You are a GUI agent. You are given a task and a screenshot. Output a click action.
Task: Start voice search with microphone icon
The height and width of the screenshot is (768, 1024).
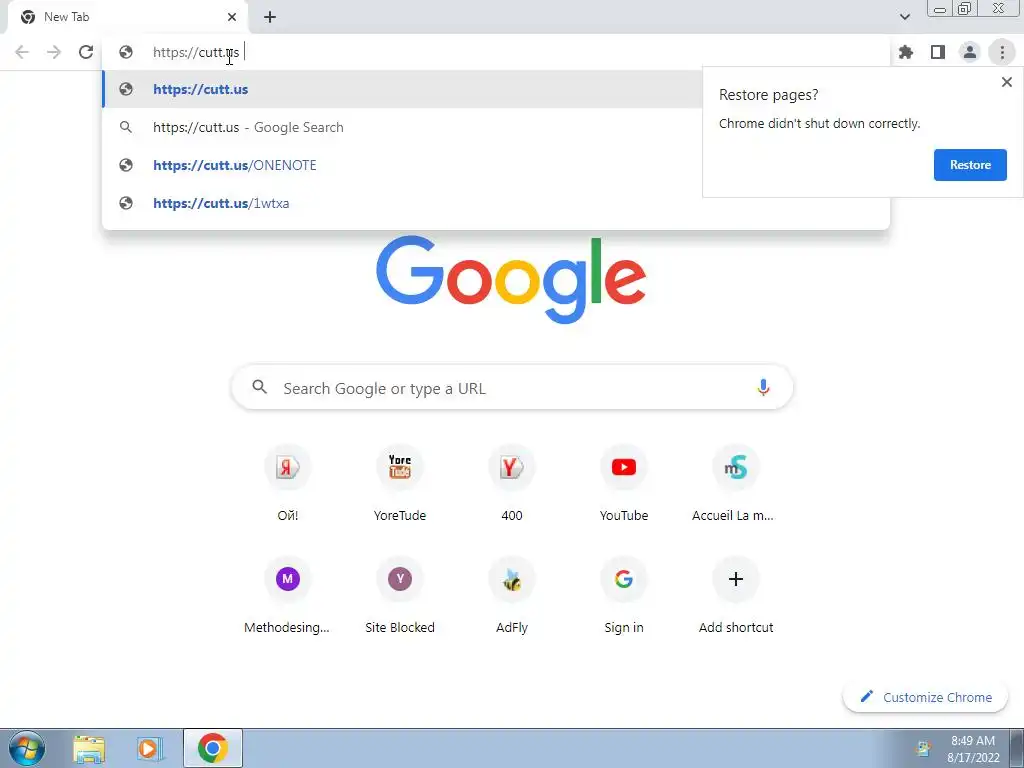(763, 388)
